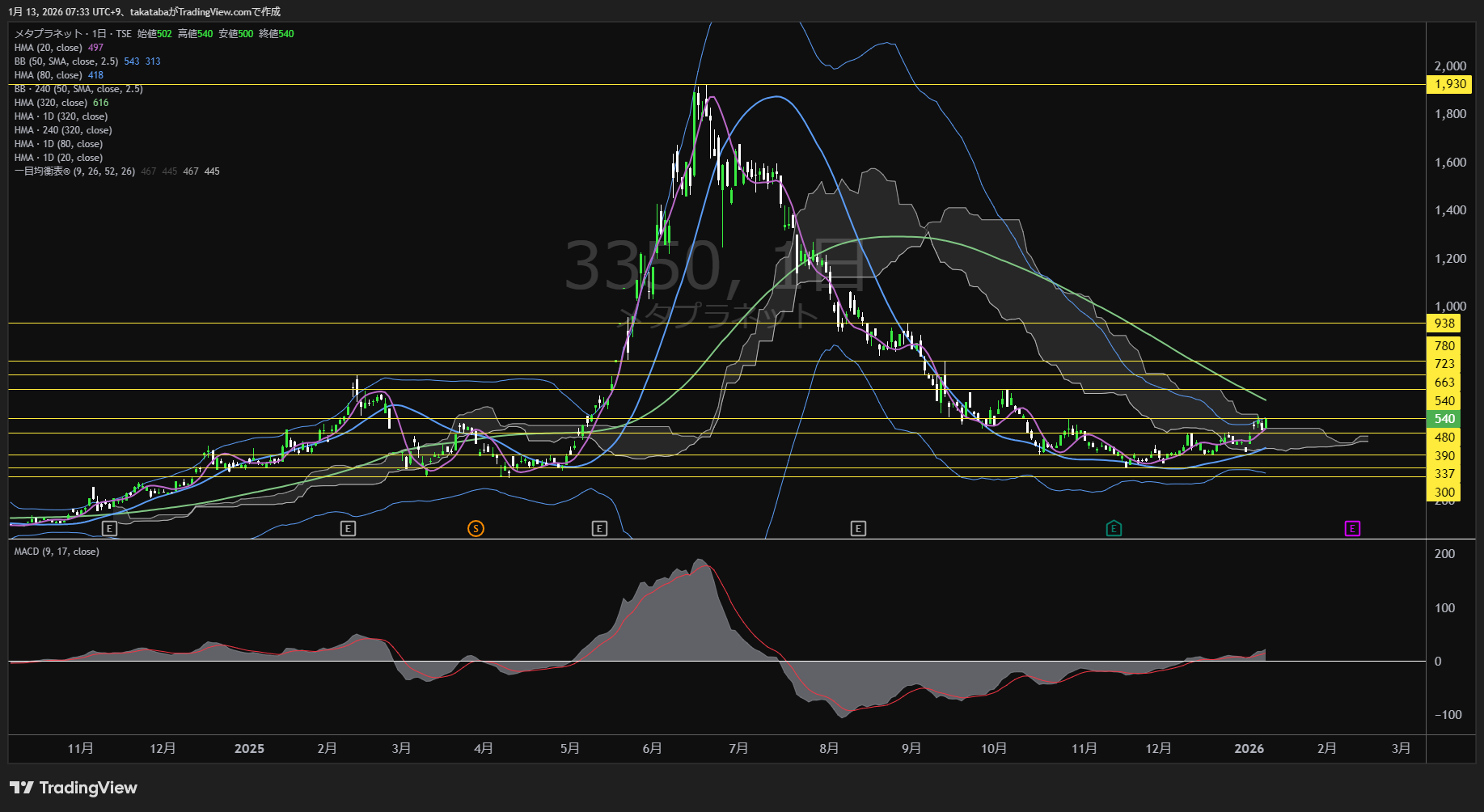Image resolution: width=1484 pixels, height=812 pixels.
Task: Click the yellow 1,930 price line label
Action: 1449,84
